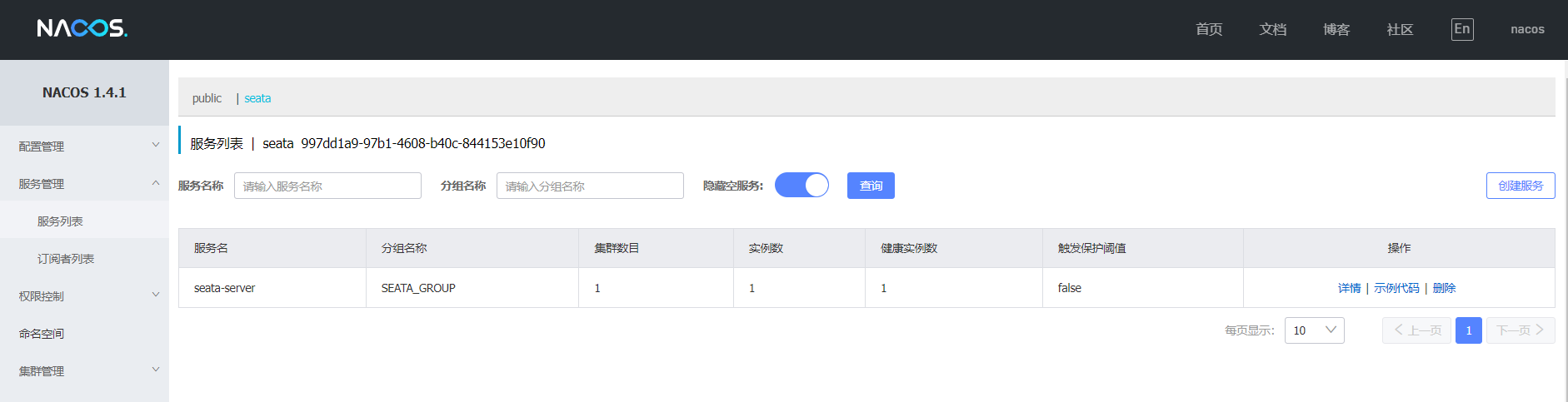Focus the 服务名称 input field

(x=327, y=186)
